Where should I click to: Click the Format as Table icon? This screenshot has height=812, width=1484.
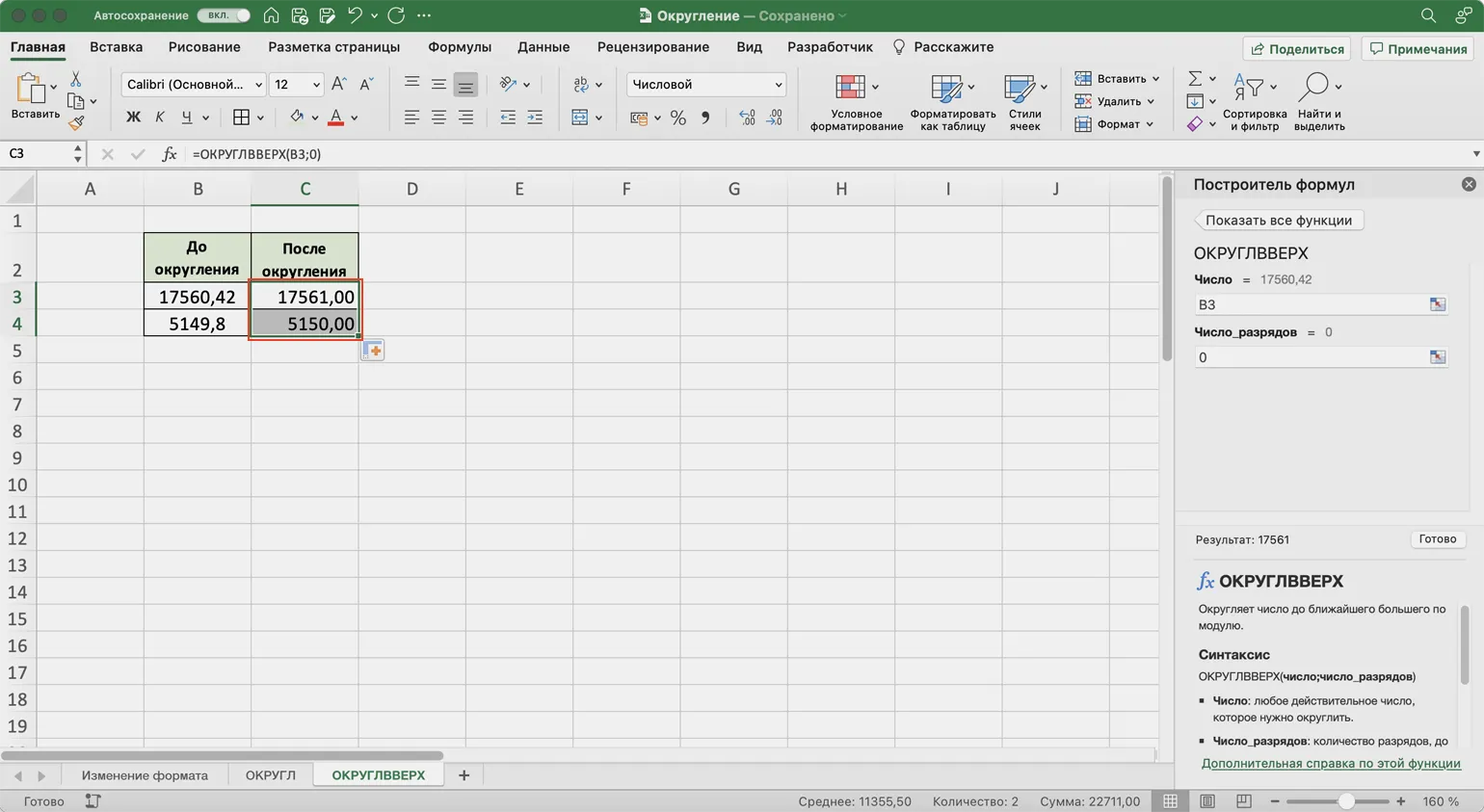click(x=946, y=88)
